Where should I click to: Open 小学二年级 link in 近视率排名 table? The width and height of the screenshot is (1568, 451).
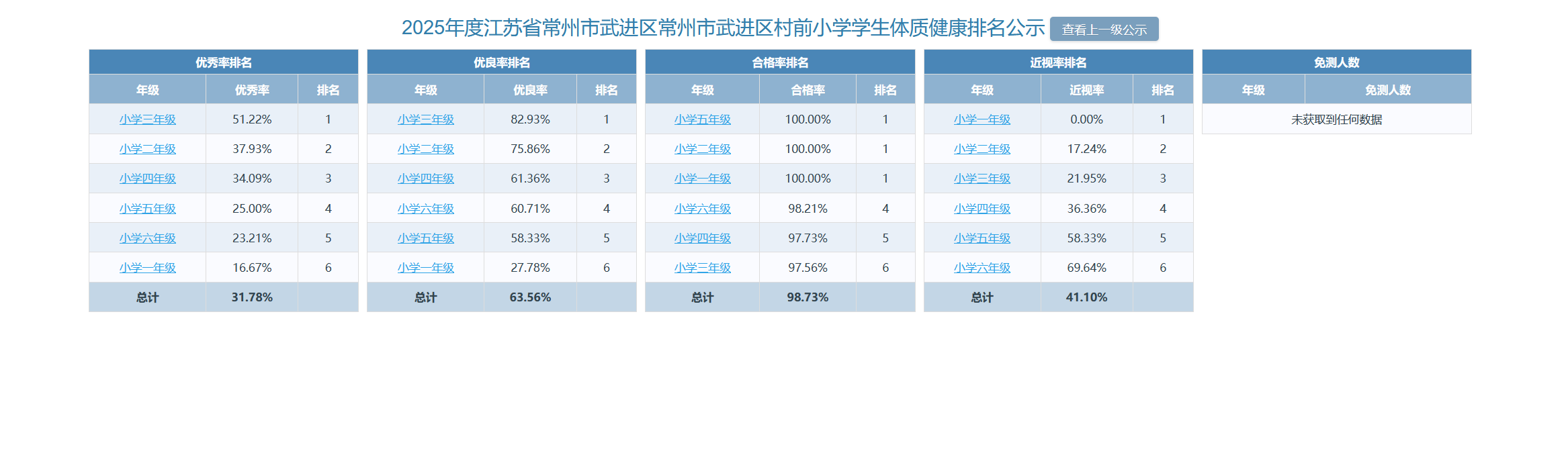[982, 149]
